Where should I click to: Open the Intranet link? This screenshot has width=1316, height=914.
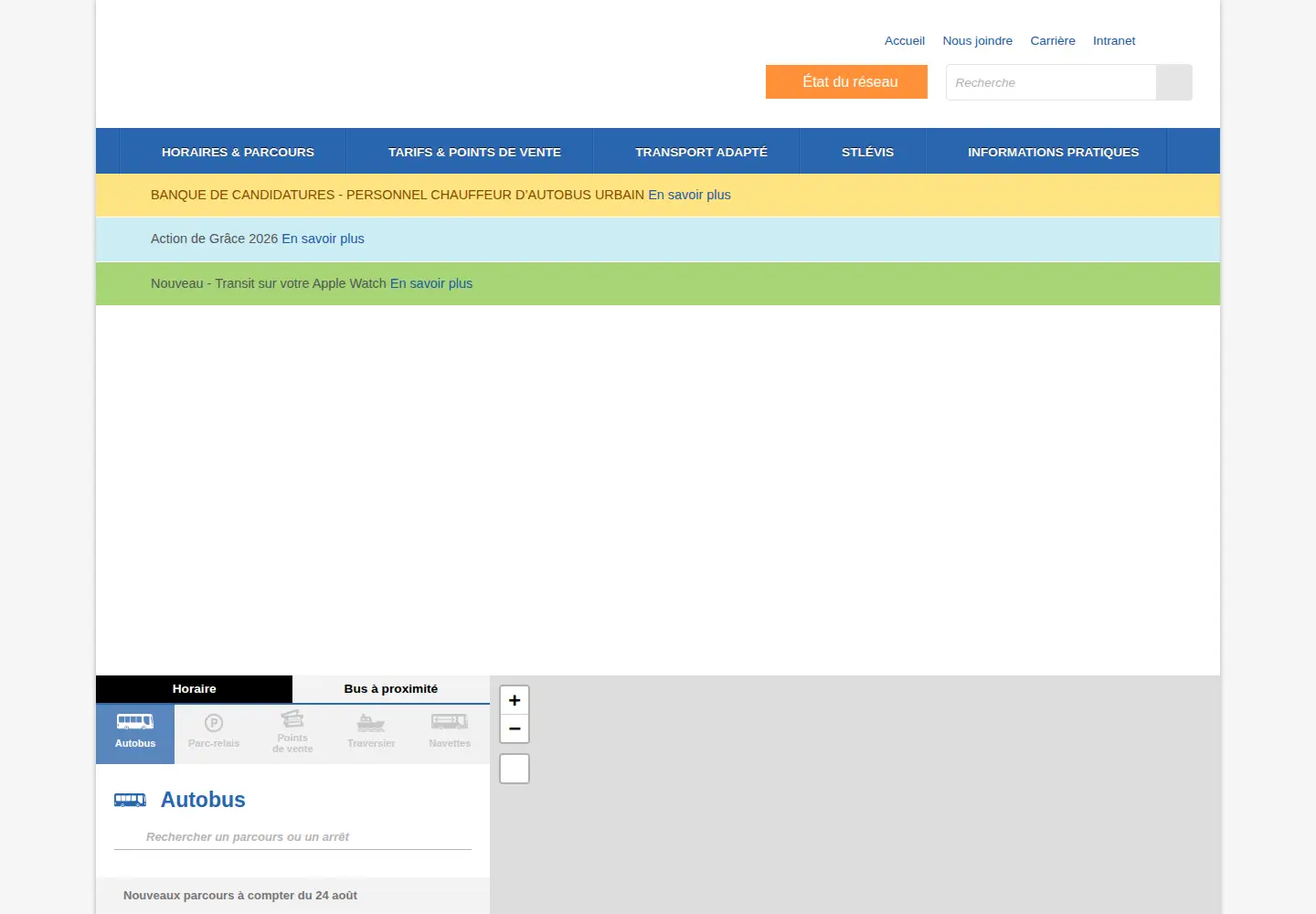point(1114,40)
